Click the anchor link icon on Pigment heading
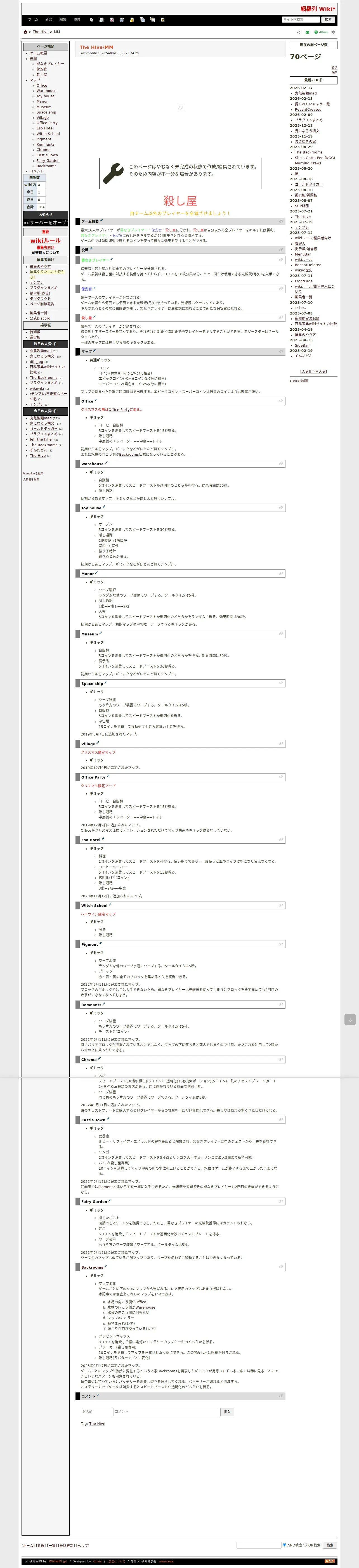Screen dimensions: 359x1568 [x=281, y=944]
